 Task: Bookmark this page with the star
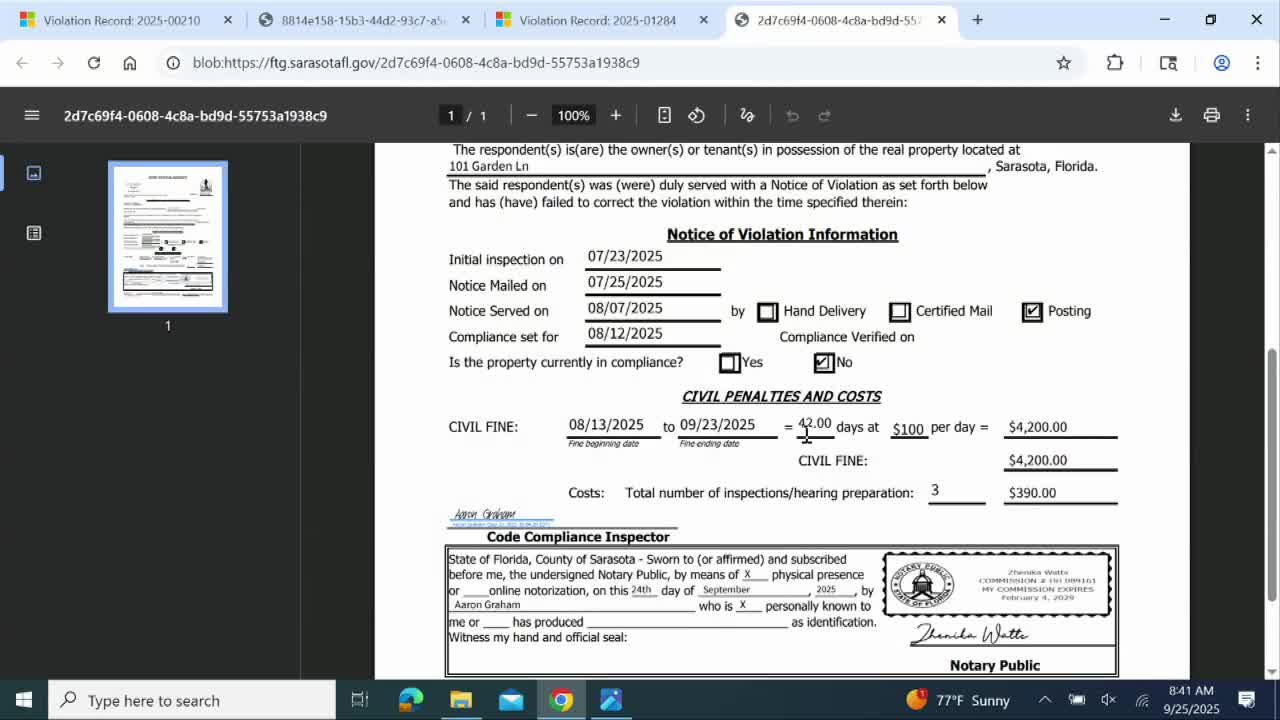(x=1063, y=63)
